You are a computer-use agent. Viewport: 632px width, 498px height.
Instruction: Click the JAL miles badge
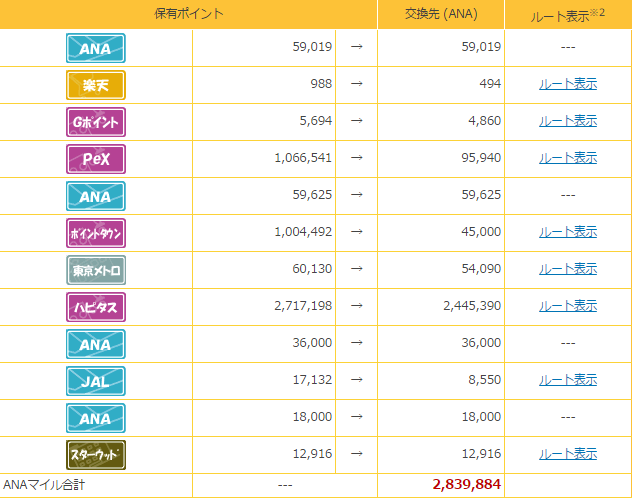(x=96, y=381)
